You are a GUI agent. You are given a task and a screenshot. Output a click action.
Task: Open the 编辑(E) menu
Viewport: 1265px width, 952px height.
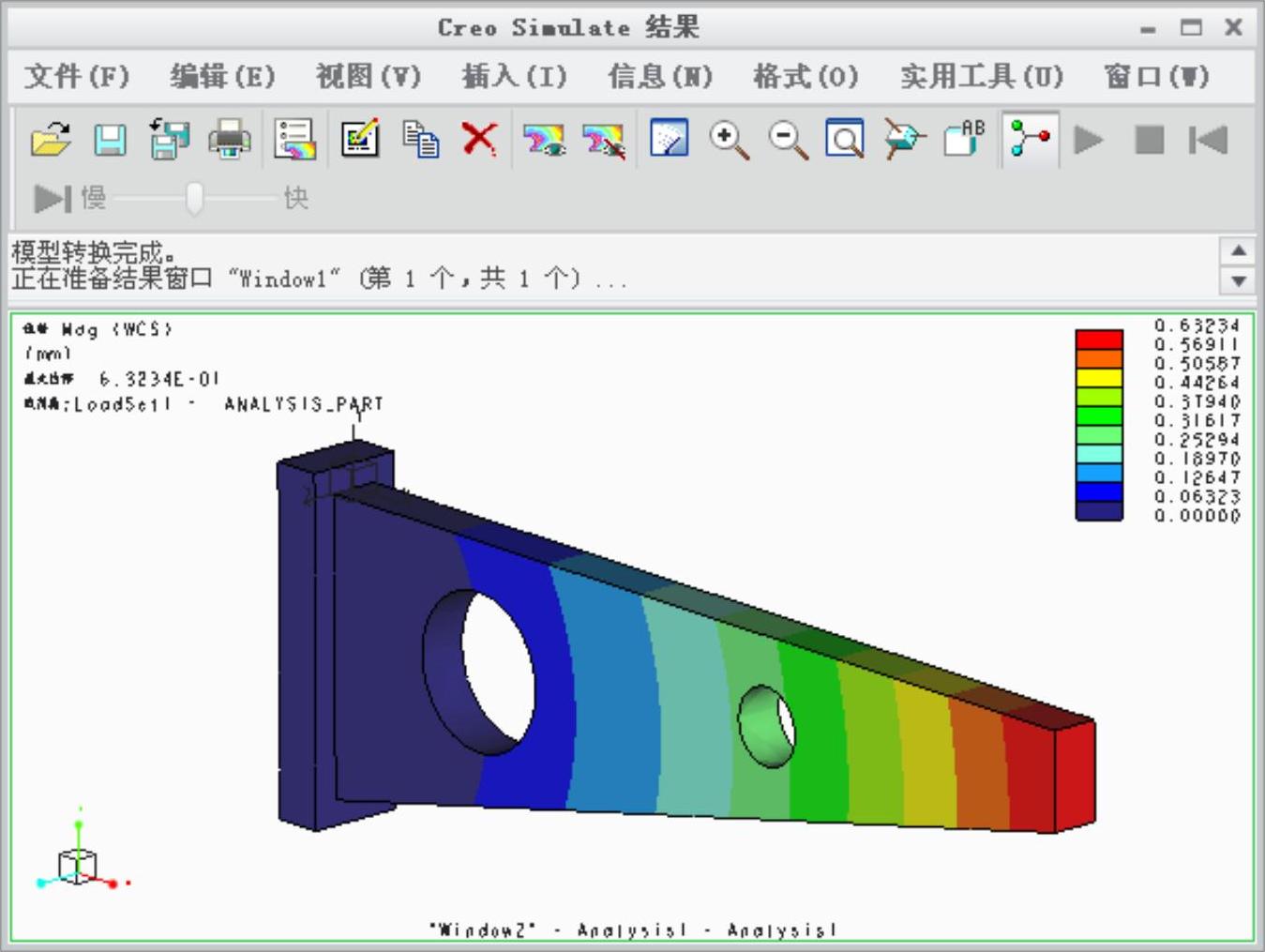pos(222,76)
